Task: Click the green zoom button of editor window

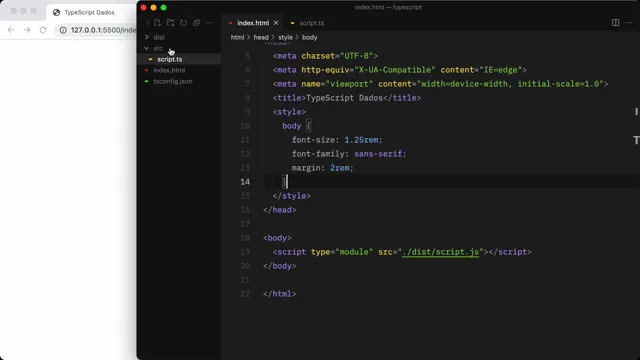Action: tap(163, 7)
